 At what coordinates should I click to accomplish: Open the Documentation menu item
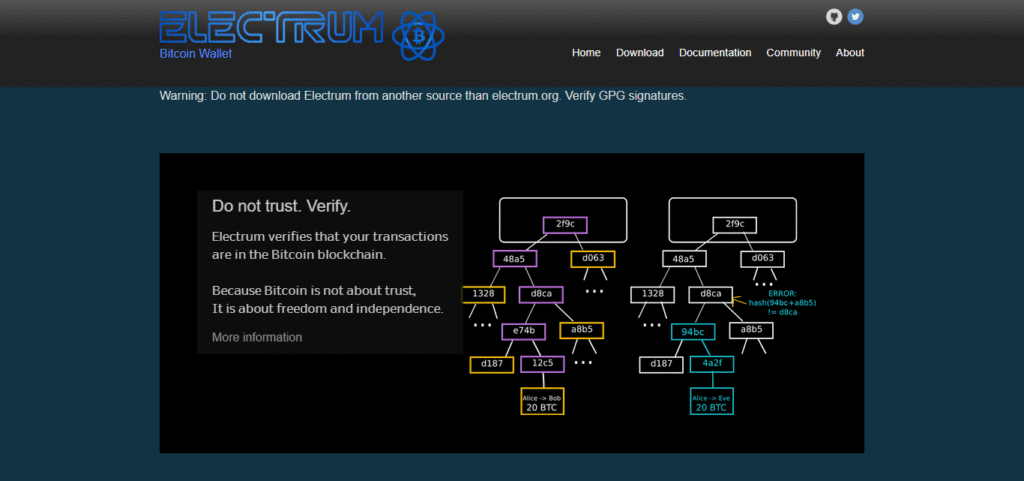[715, 53]
